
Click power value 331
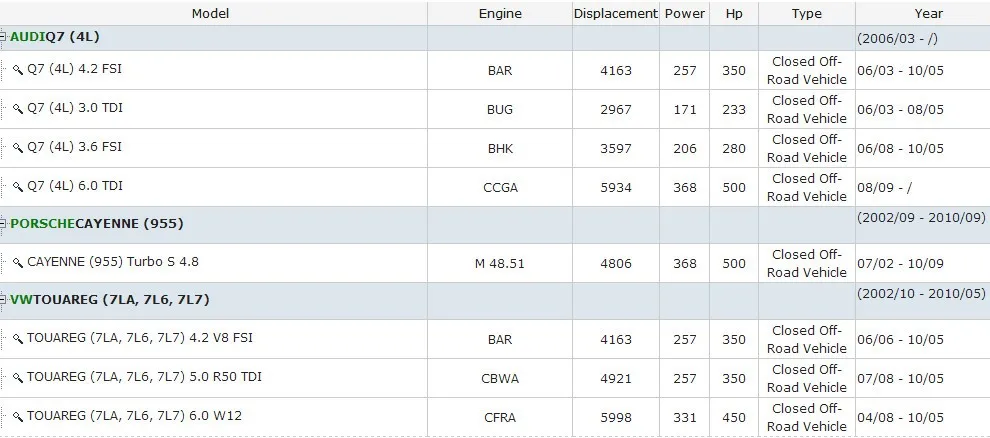[684, 418]
